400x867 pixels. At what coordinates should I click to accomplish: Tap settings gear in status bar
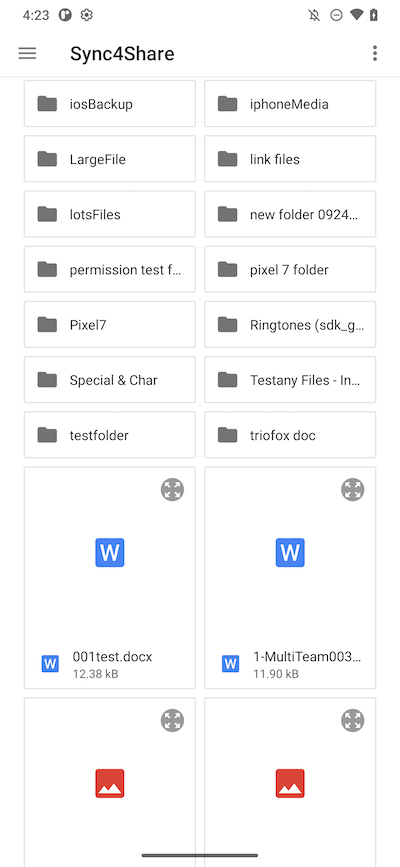pyautogui.click(x=86, y=15)
